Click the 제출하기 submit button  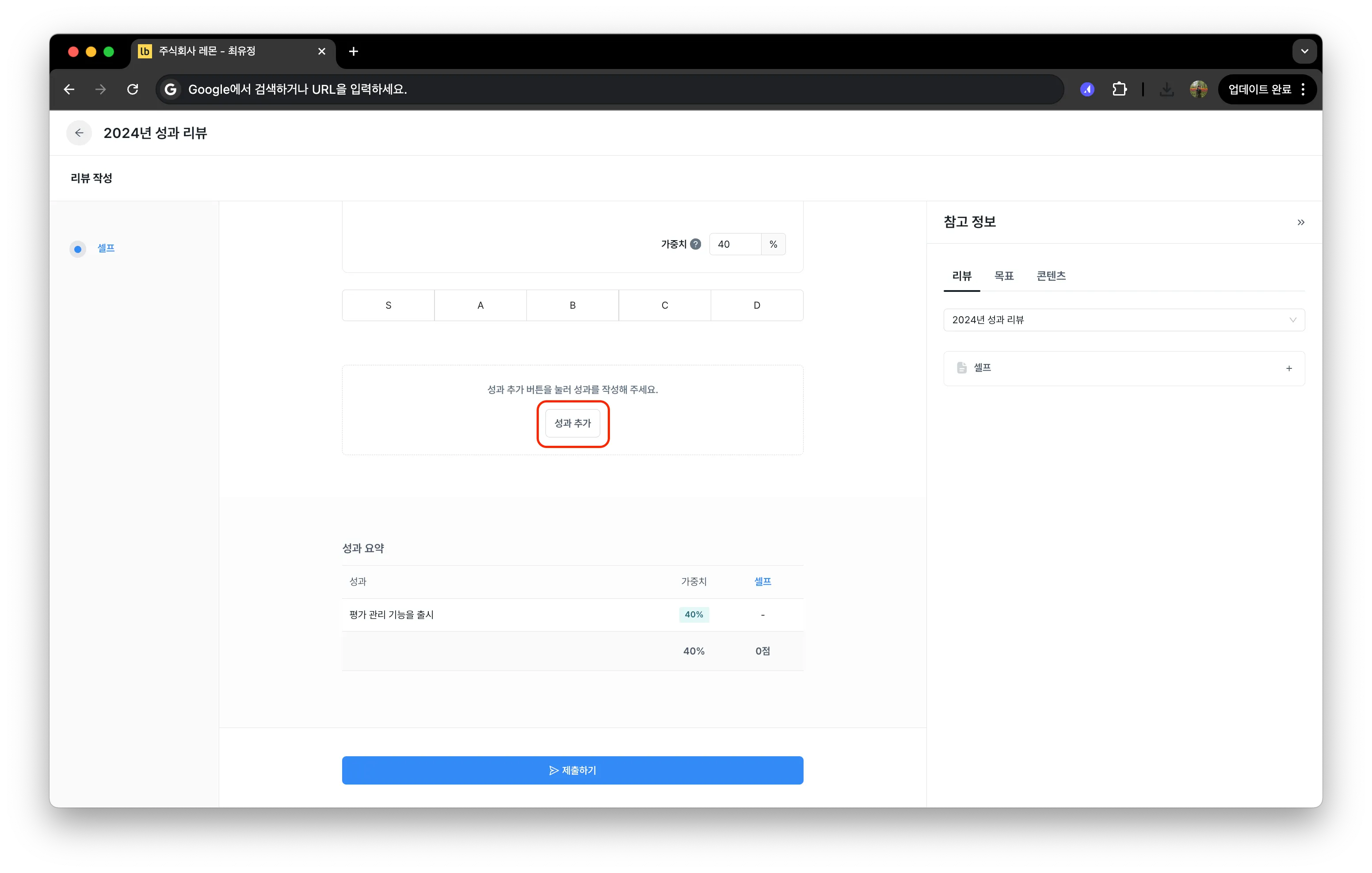click(x=572, y=770)
